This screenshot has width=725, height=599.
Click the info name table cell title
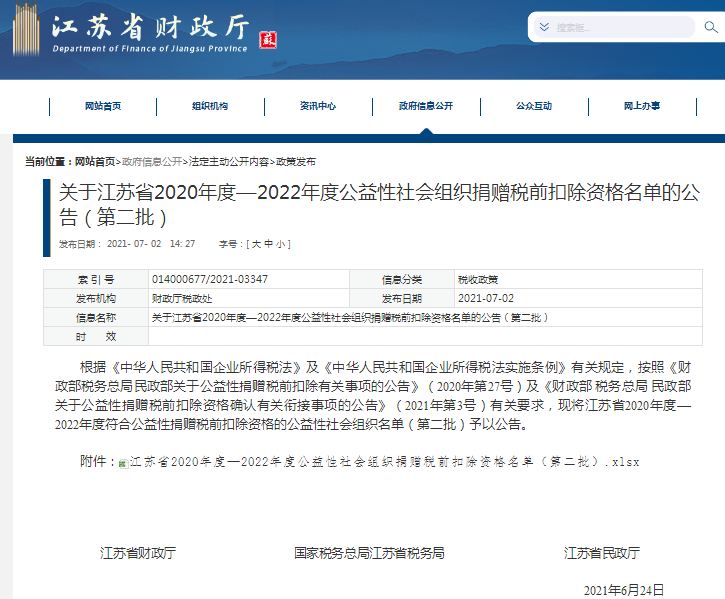pos(350,317)
